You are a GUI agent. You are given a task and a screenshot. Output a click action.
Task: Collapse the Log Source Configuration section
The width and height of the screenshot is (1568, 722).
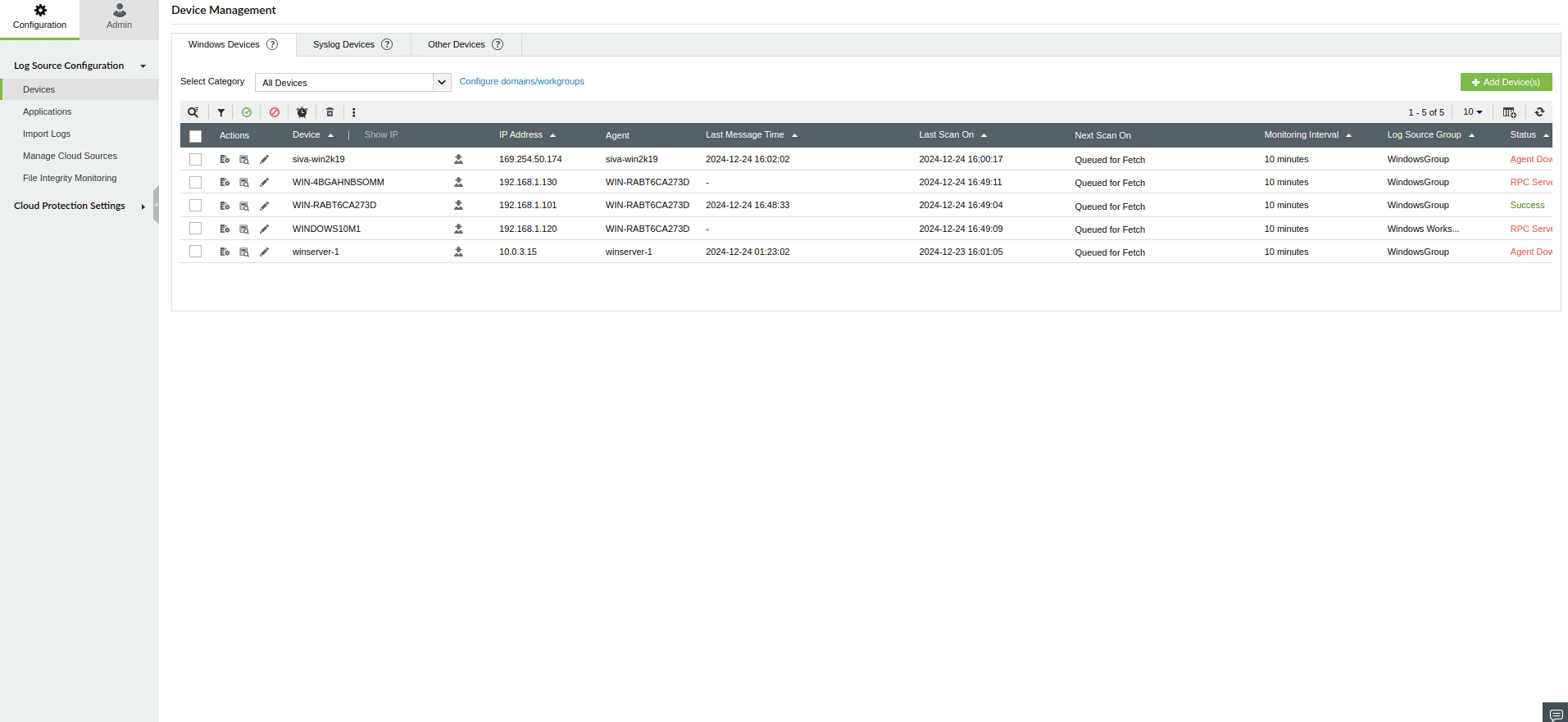(80, 66)
